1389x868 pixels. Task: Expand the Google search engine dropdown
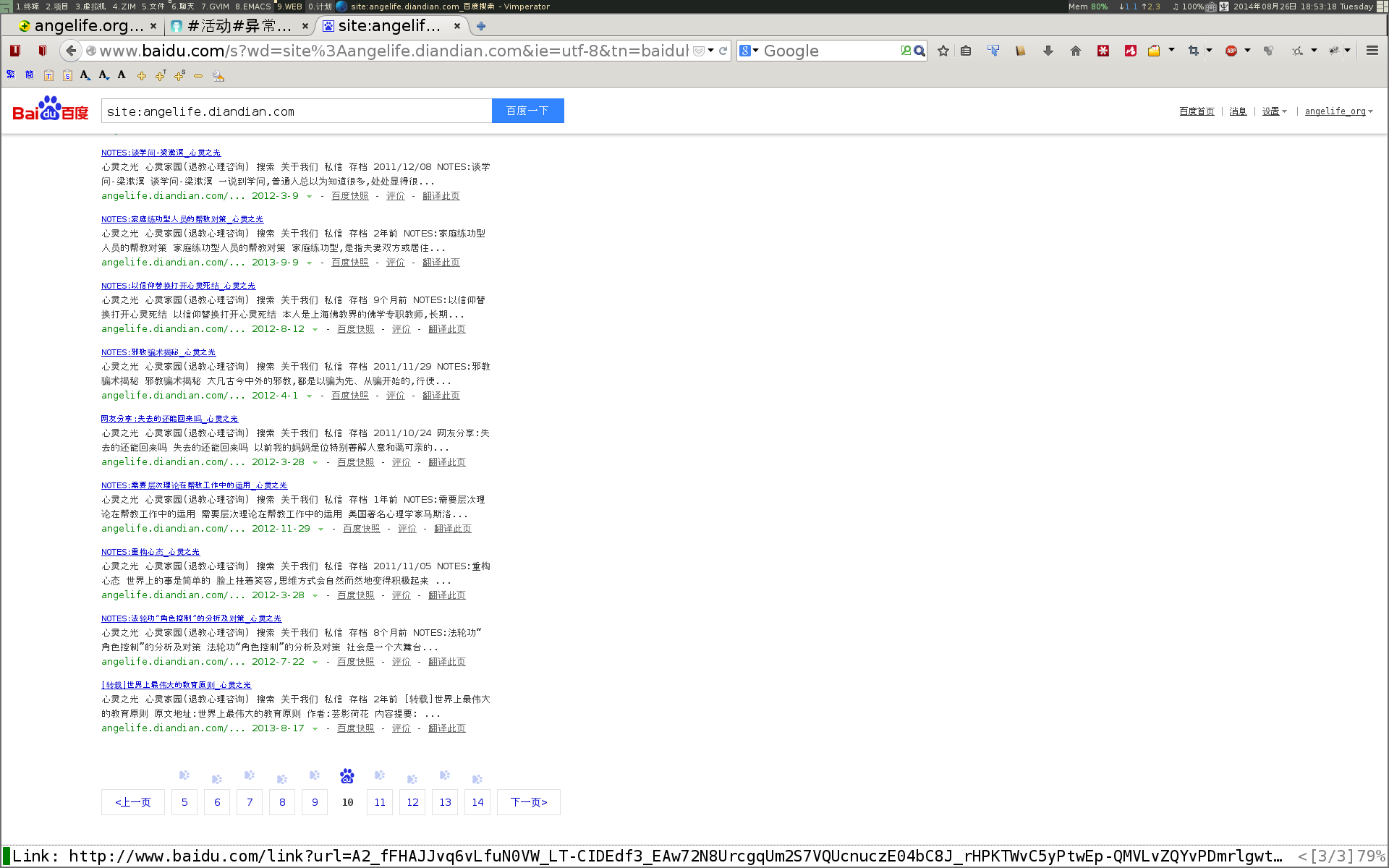pyautogui.click(x=749, y=51)
